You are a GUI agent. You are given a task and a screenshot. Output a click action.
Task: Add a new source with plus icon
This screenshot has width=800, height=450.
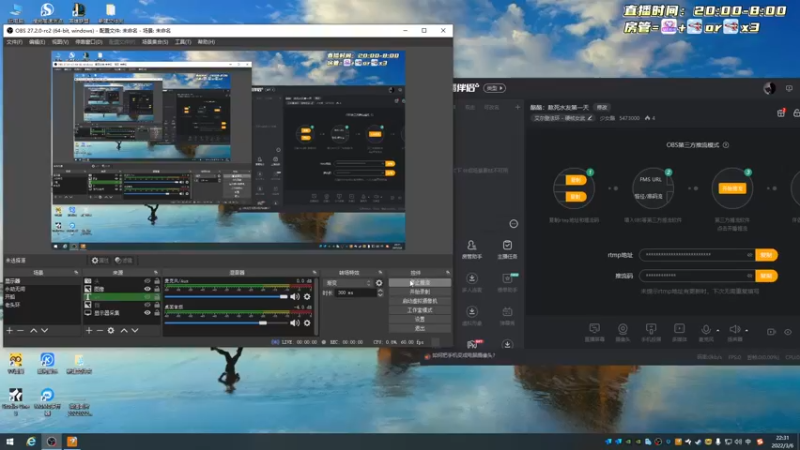tap(89, 331)
